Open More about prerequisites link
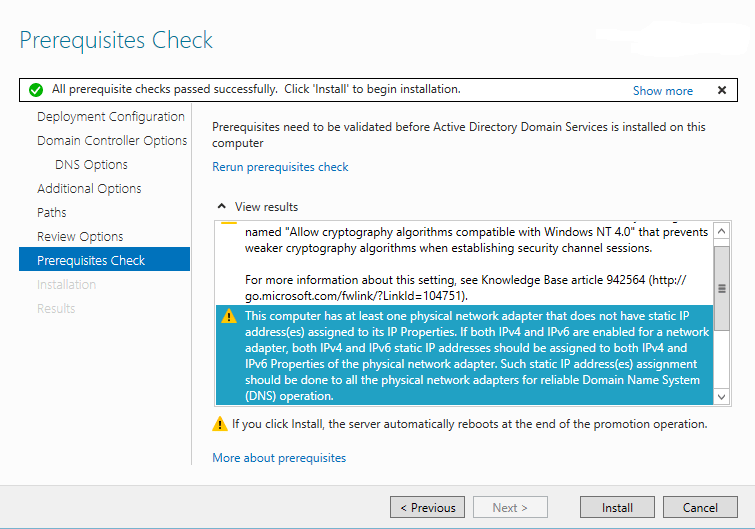The image size is (755, 529). click(x=279, y=458)
